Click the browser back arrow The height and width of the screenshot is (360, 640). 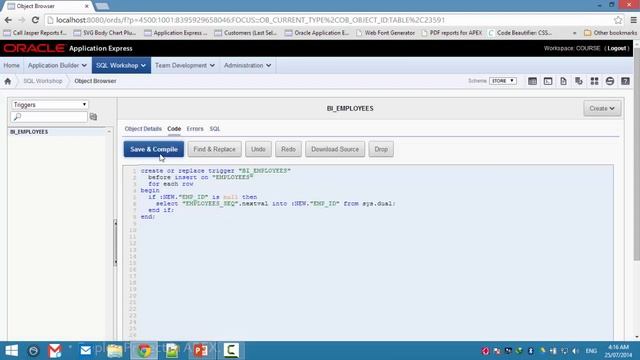8,20
